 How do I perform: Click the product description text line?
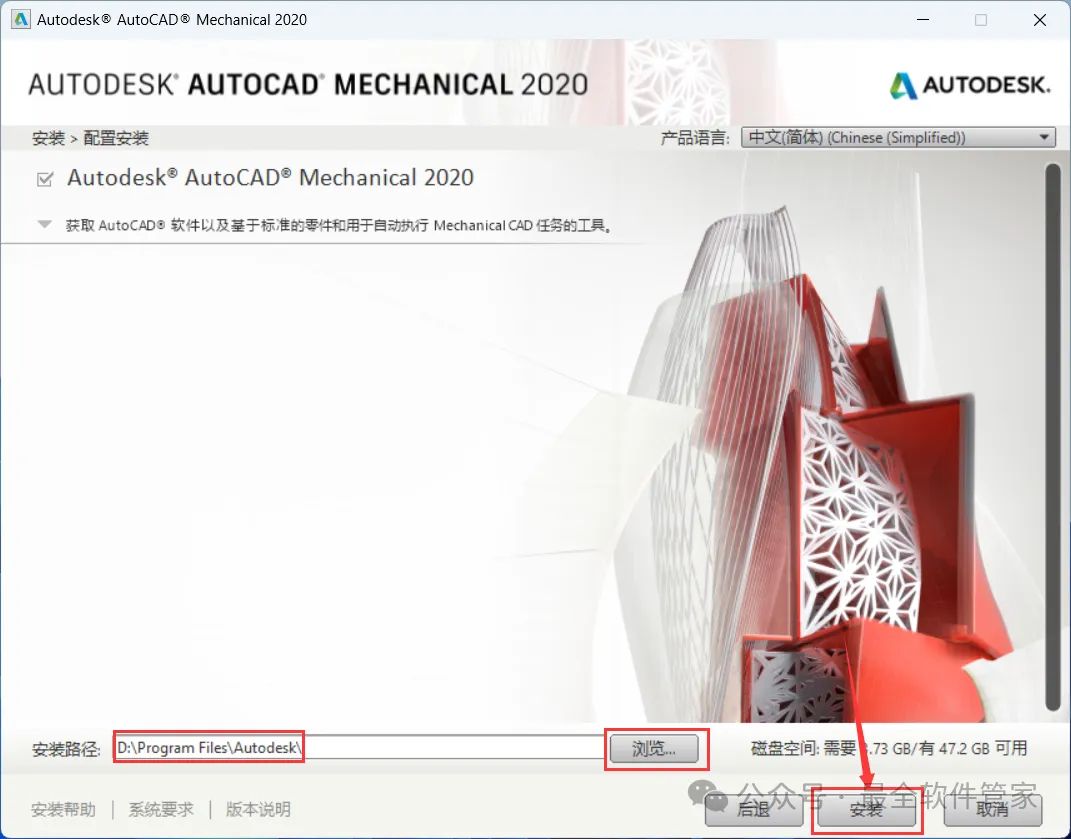point(338,225)
